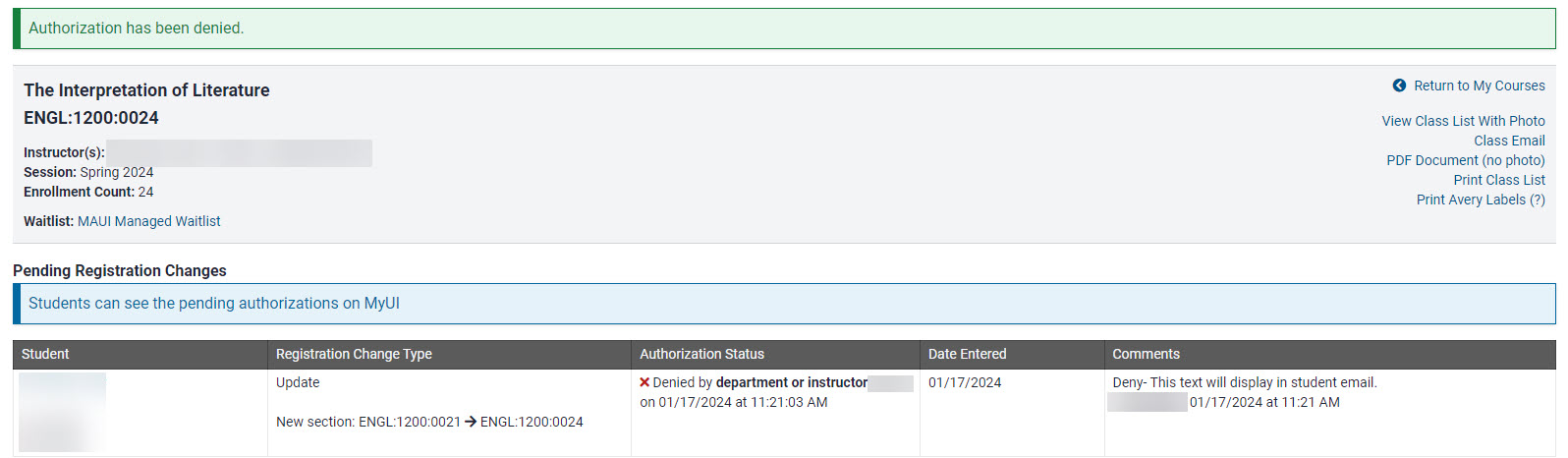Open Return to My Courses link
The image size is (1568, 458).
(x=1479, y=86)
